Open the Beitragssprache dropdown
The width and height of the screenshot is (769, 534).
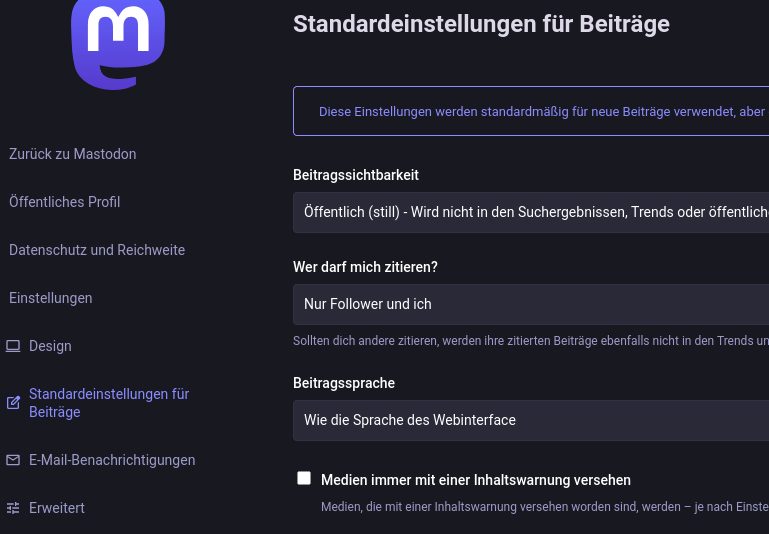point(531,420)
